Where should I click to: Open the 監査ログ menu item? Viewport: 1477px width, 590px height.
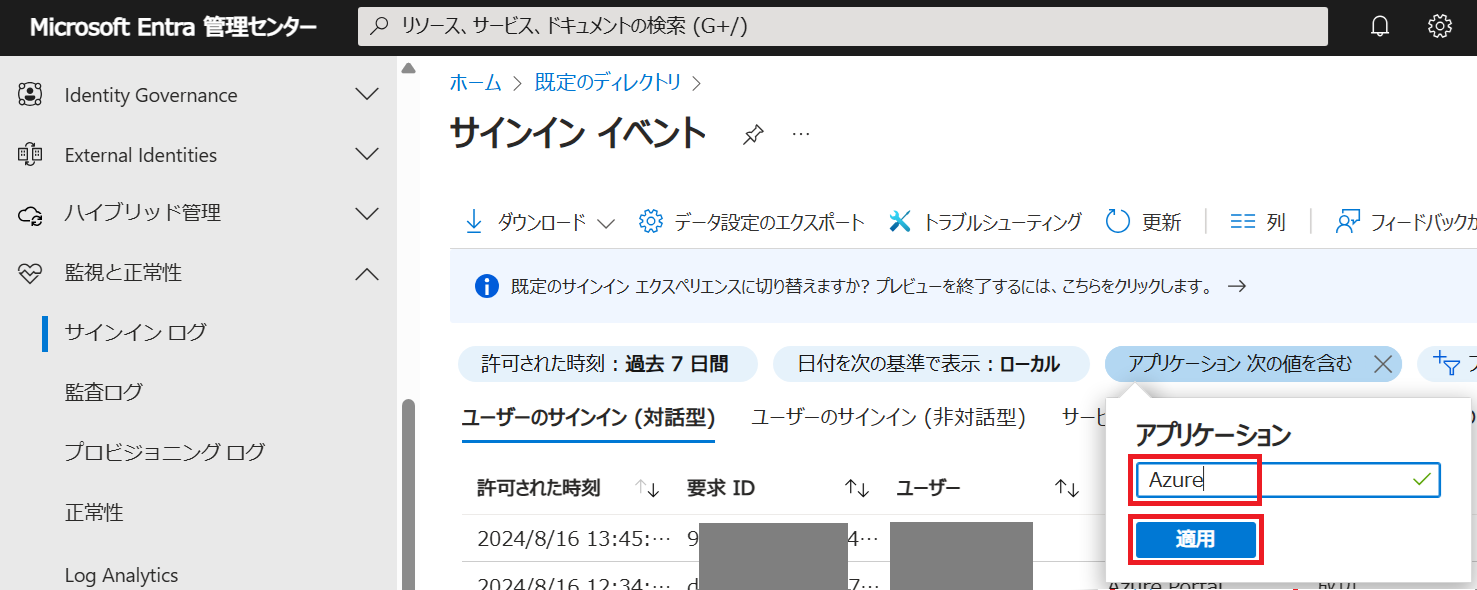104,393
